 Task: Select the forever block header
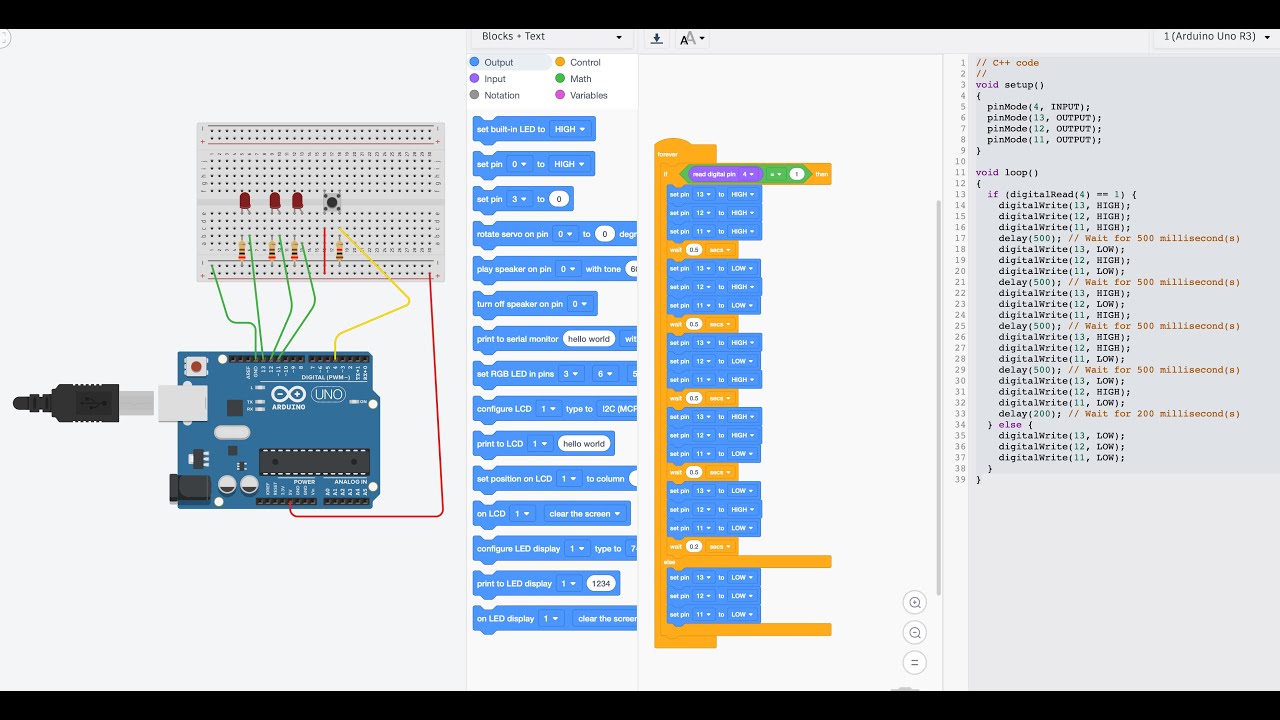click(x=685, y=152)
